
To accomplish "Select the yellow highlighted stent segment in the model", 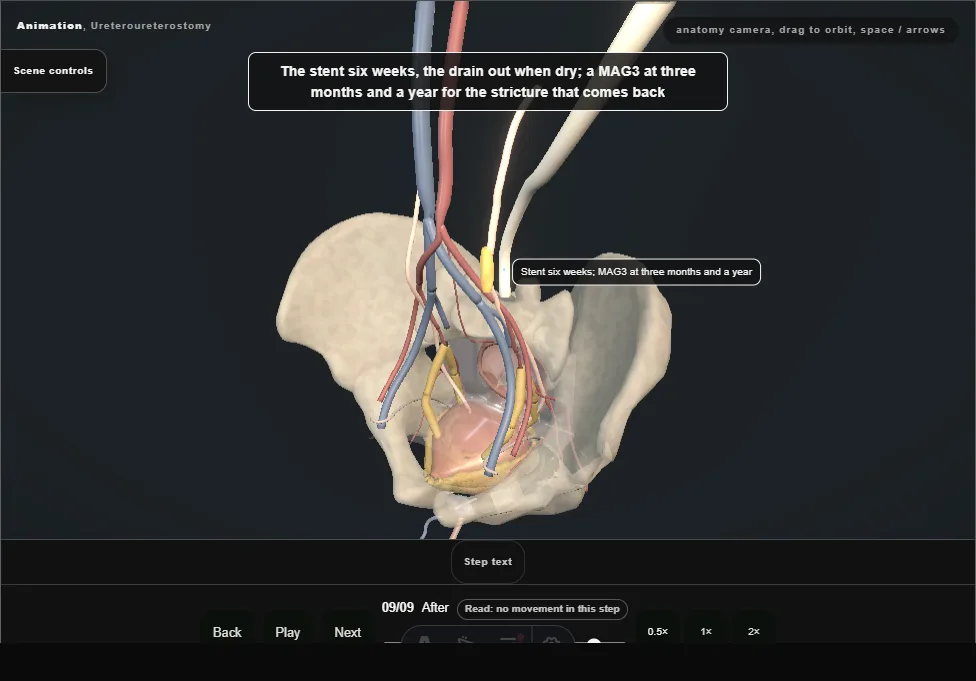I will coord(487,269).
